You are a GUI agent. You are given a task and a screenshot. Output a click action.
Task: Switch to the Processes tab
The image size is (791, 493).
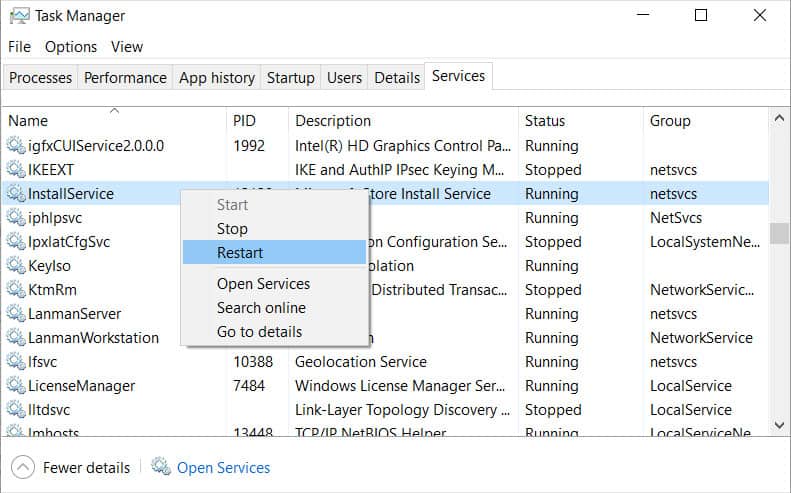pos(40,78)
